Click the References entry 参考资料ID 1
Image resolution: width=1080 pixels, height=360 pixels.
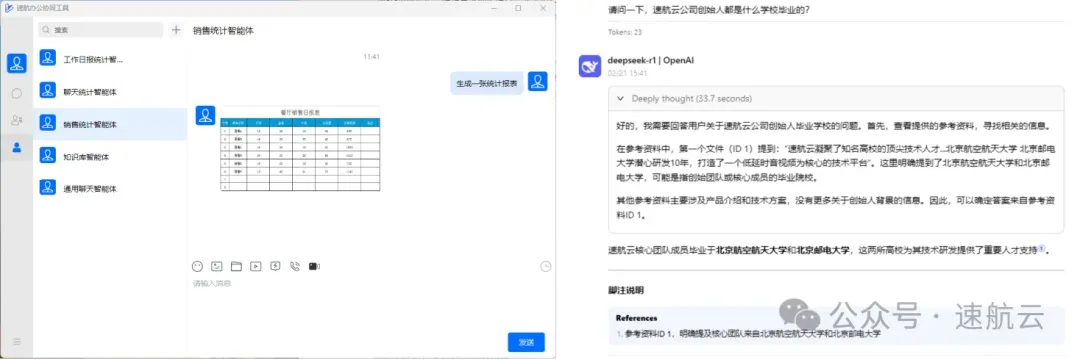click(752, 334)
